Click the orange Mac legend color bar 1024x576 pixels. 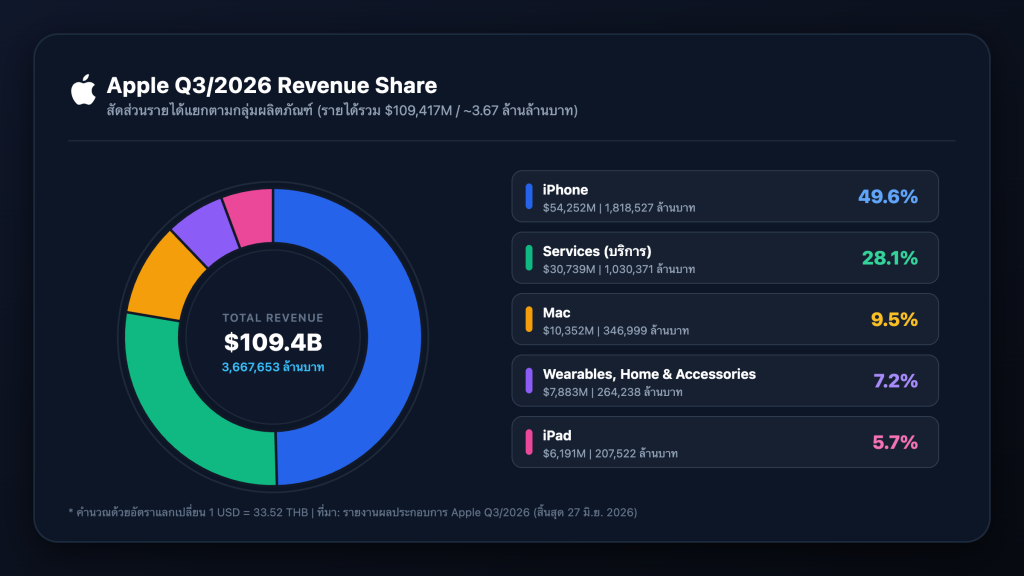pos(529,319)
